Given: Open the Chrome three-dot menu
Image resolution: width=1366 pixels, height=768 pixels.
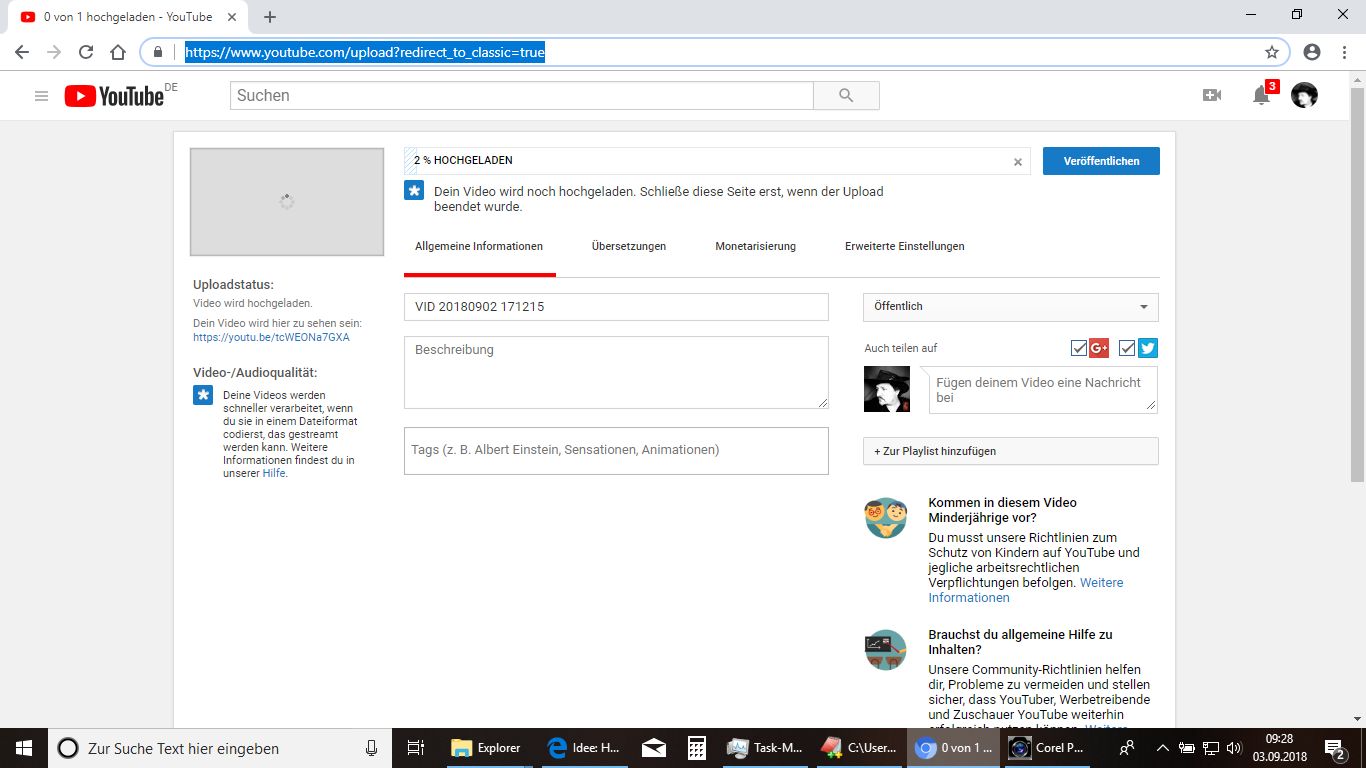Looking at the screenshot, I should pos(1343,52).
